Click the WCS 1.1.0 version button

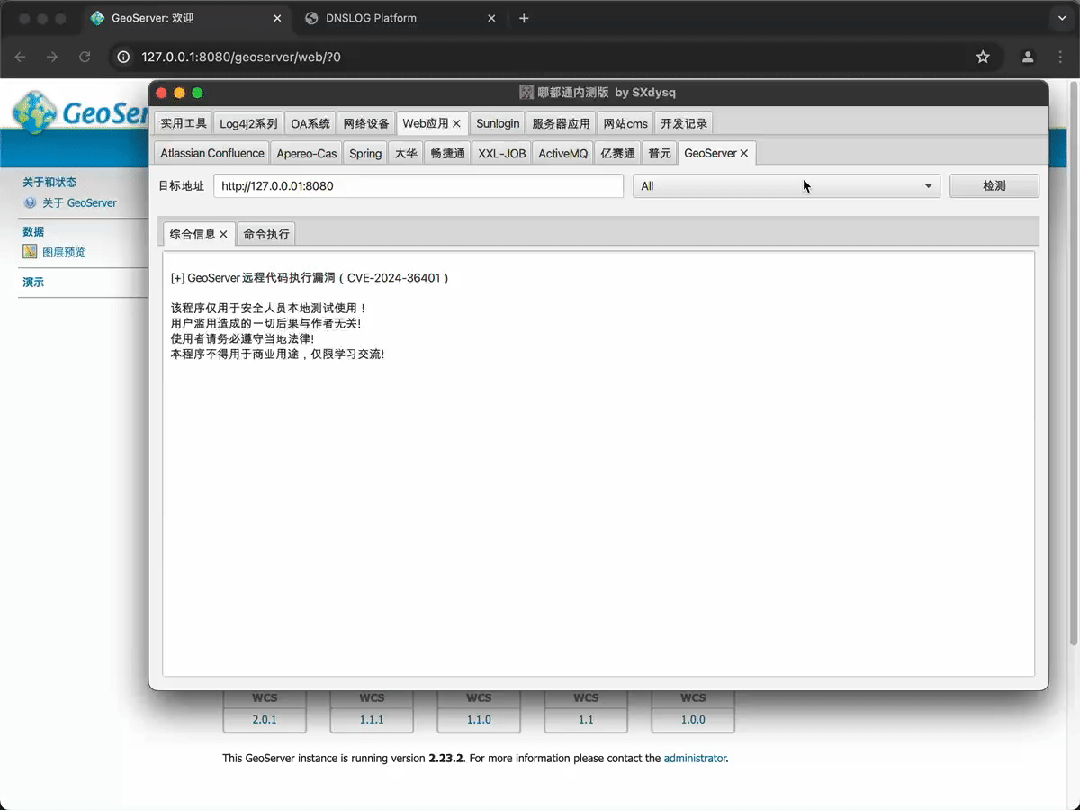coord(479,720)
